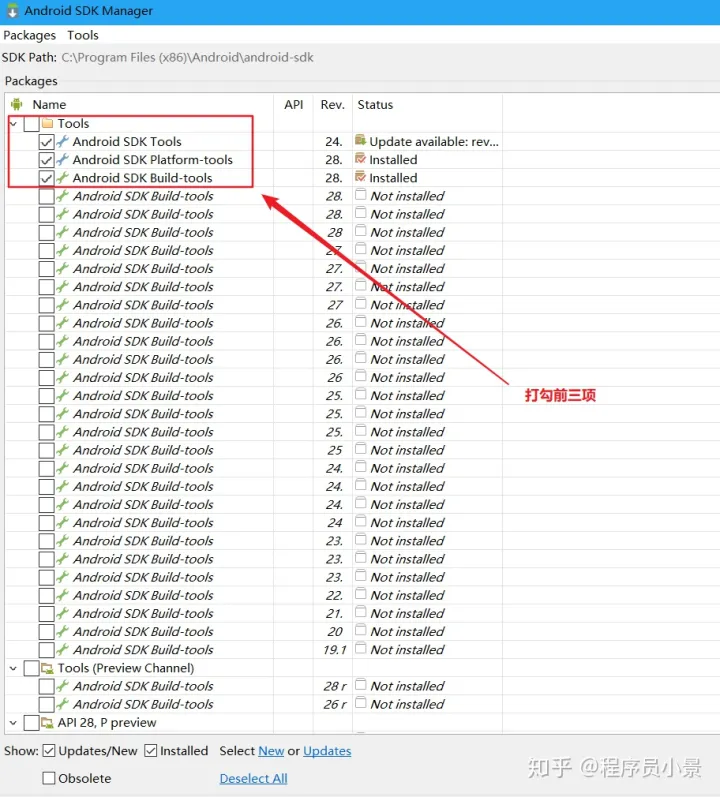Click the Deselect All link
The image size is (720, 797).
tap(254, 778)
